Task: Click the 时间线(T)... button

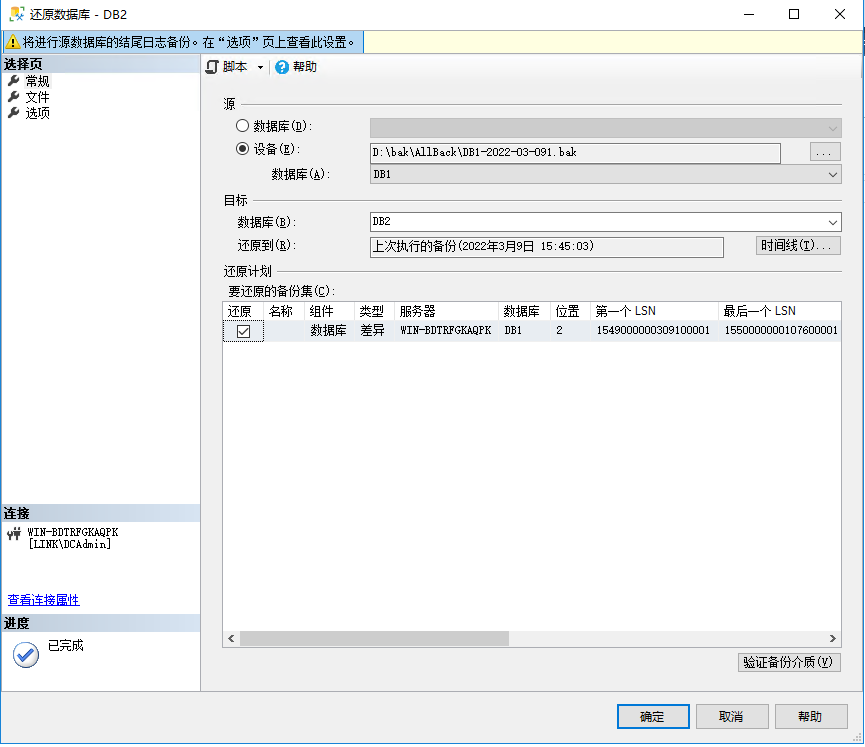Action: pos(798,246)
